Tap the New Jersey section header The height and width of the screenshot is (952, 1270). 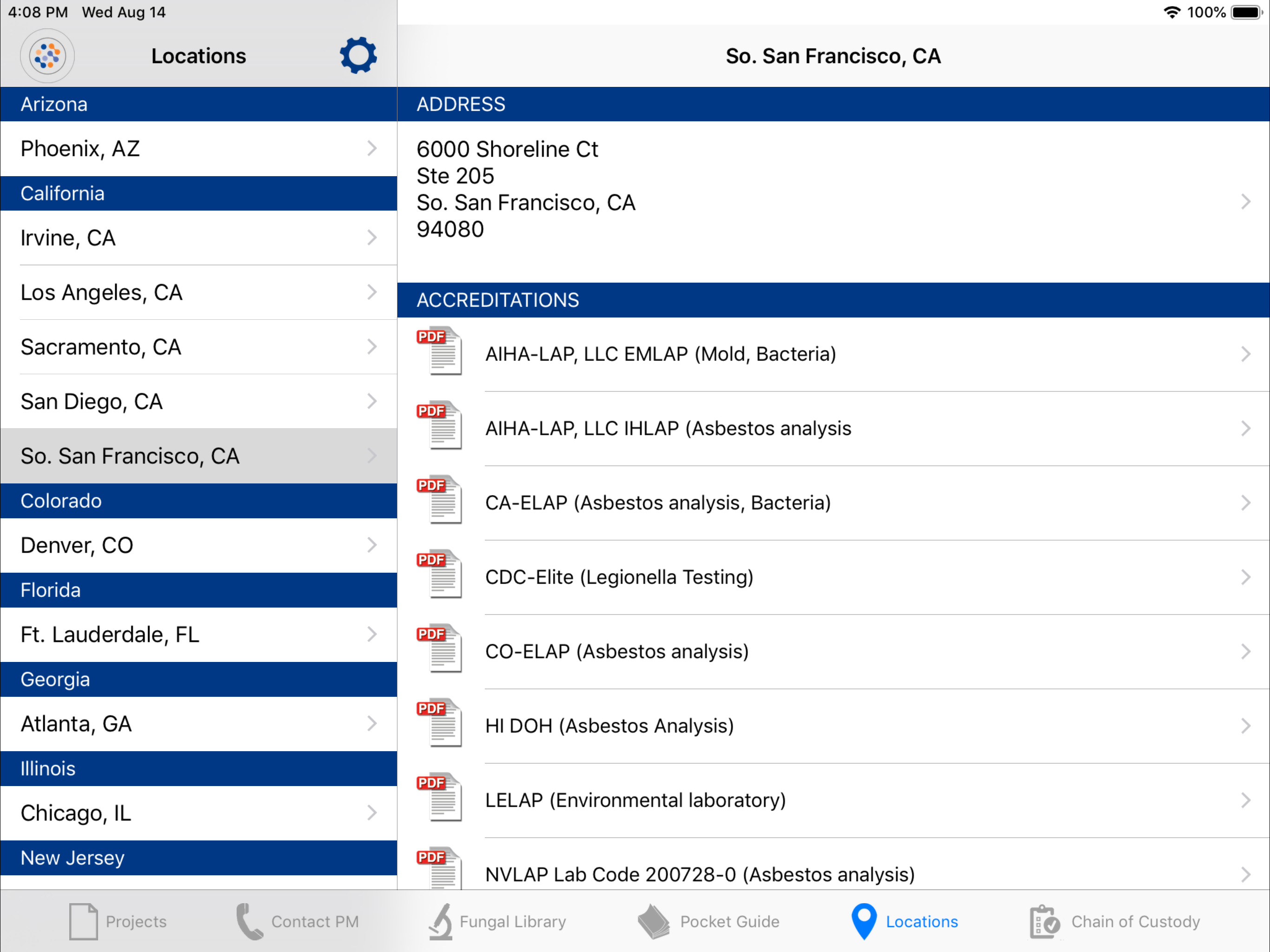pos(198,857)
